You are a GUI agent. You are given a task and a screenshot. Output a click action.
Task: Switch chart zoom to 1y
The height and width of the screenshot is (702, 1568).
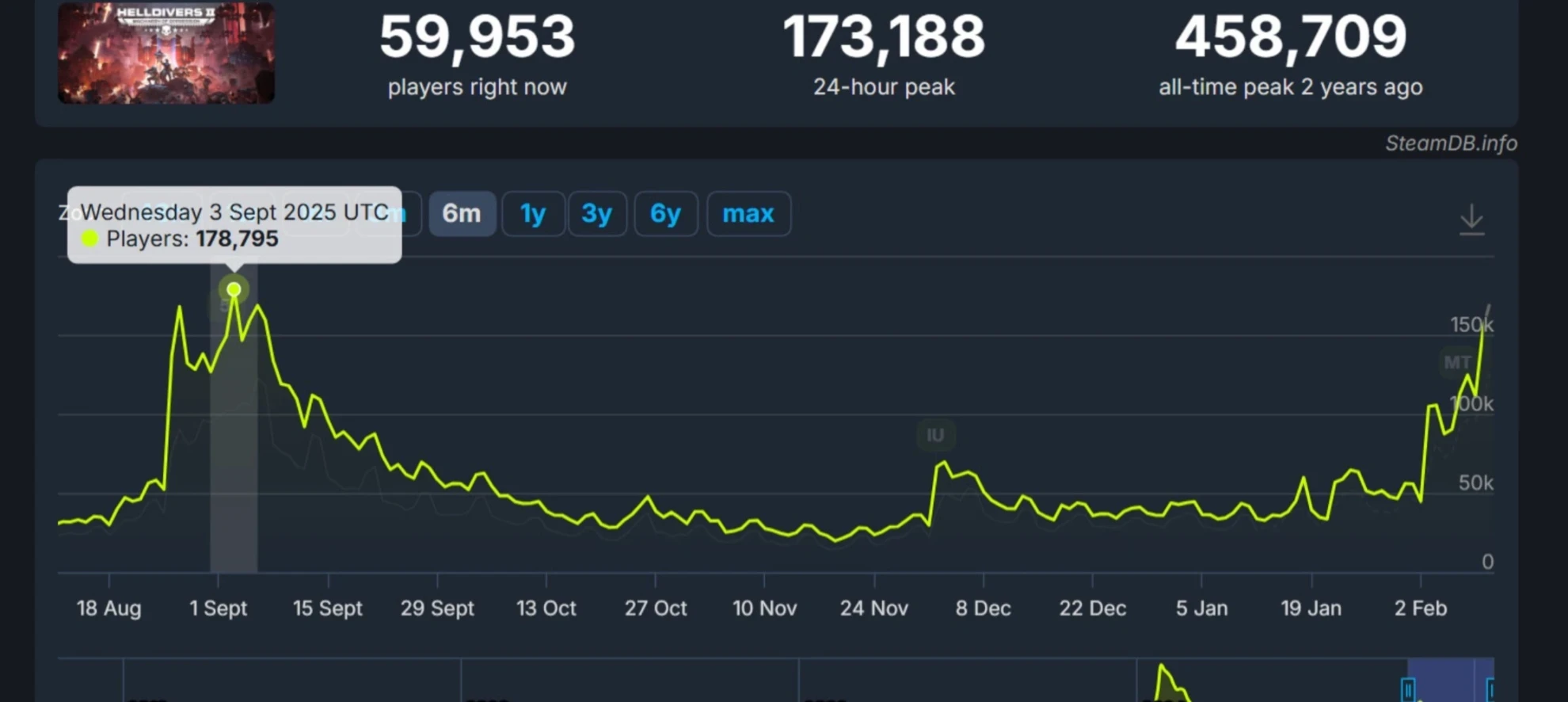(533, 214)
